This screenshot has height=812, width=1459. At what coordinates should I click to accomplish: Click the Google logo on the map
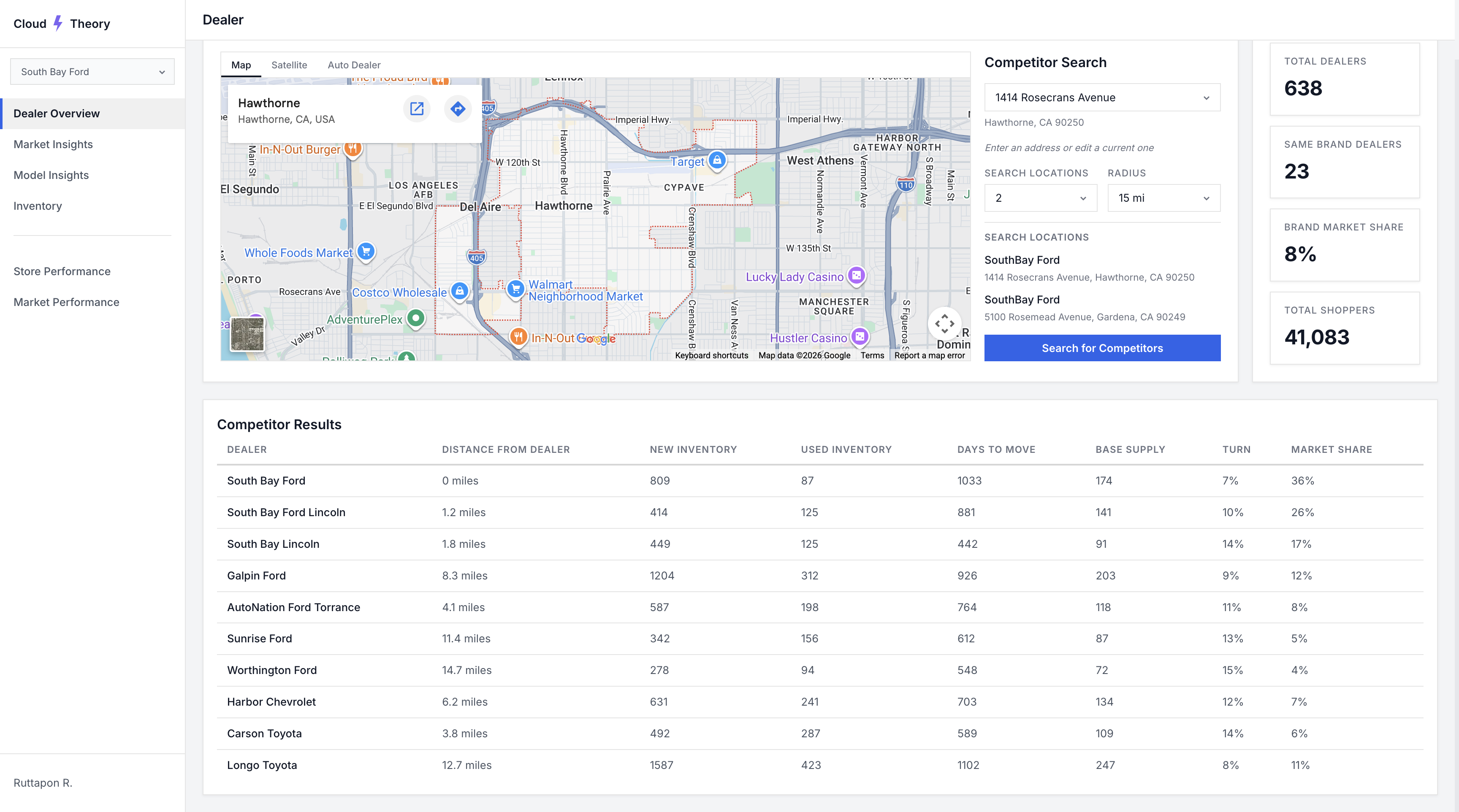tap(596, 338)
